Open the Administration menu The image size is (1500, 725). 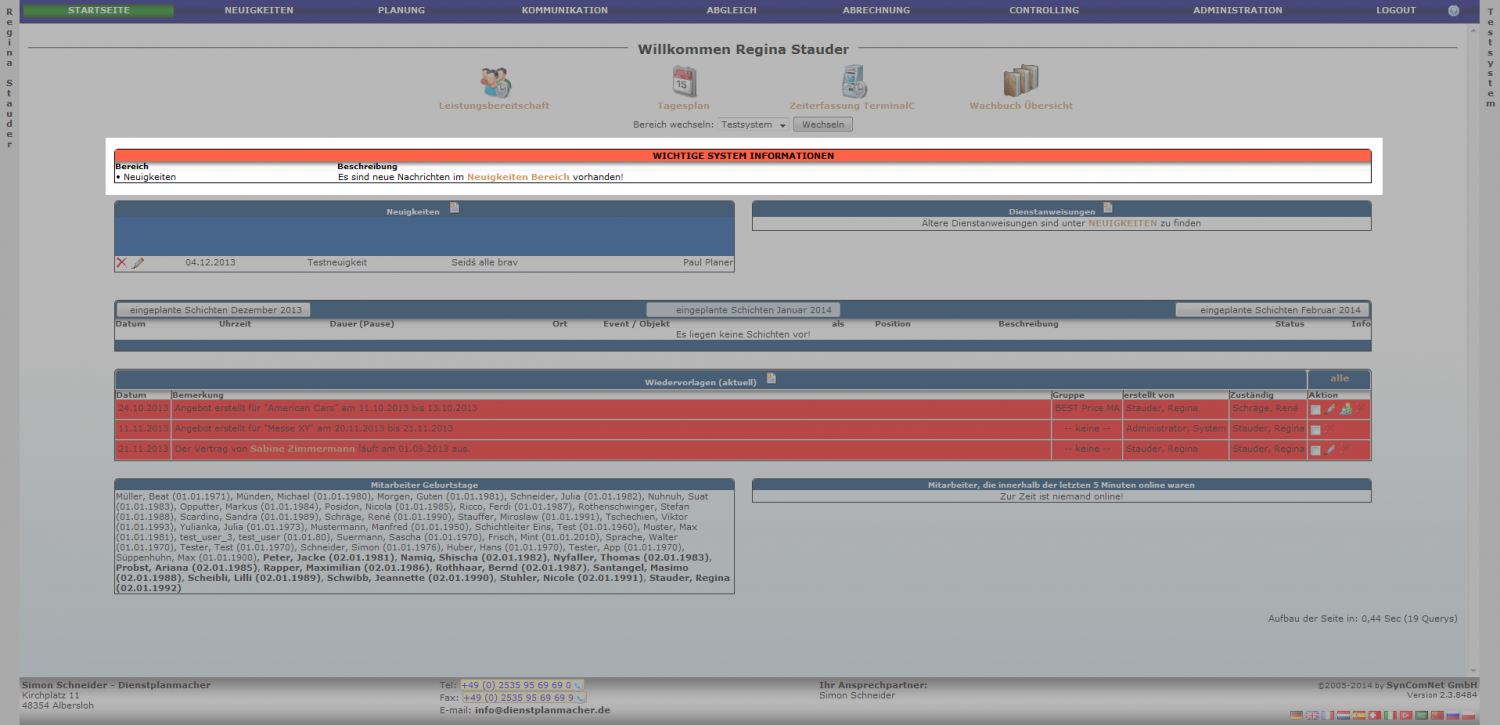(1237, 10)
